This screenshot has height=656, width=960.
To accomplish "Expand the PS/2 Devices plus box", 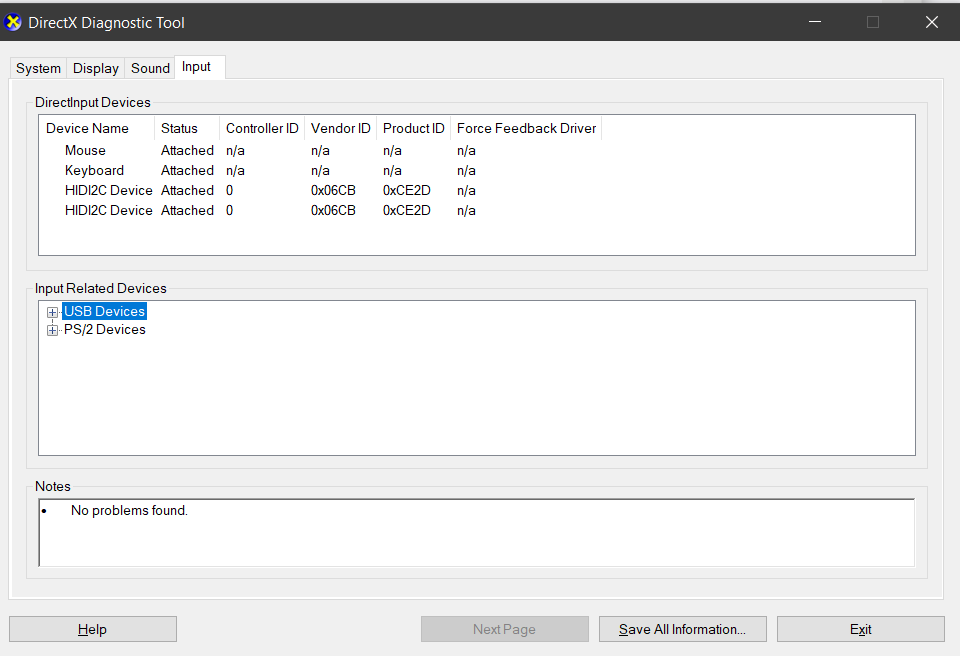I will 53,330.
